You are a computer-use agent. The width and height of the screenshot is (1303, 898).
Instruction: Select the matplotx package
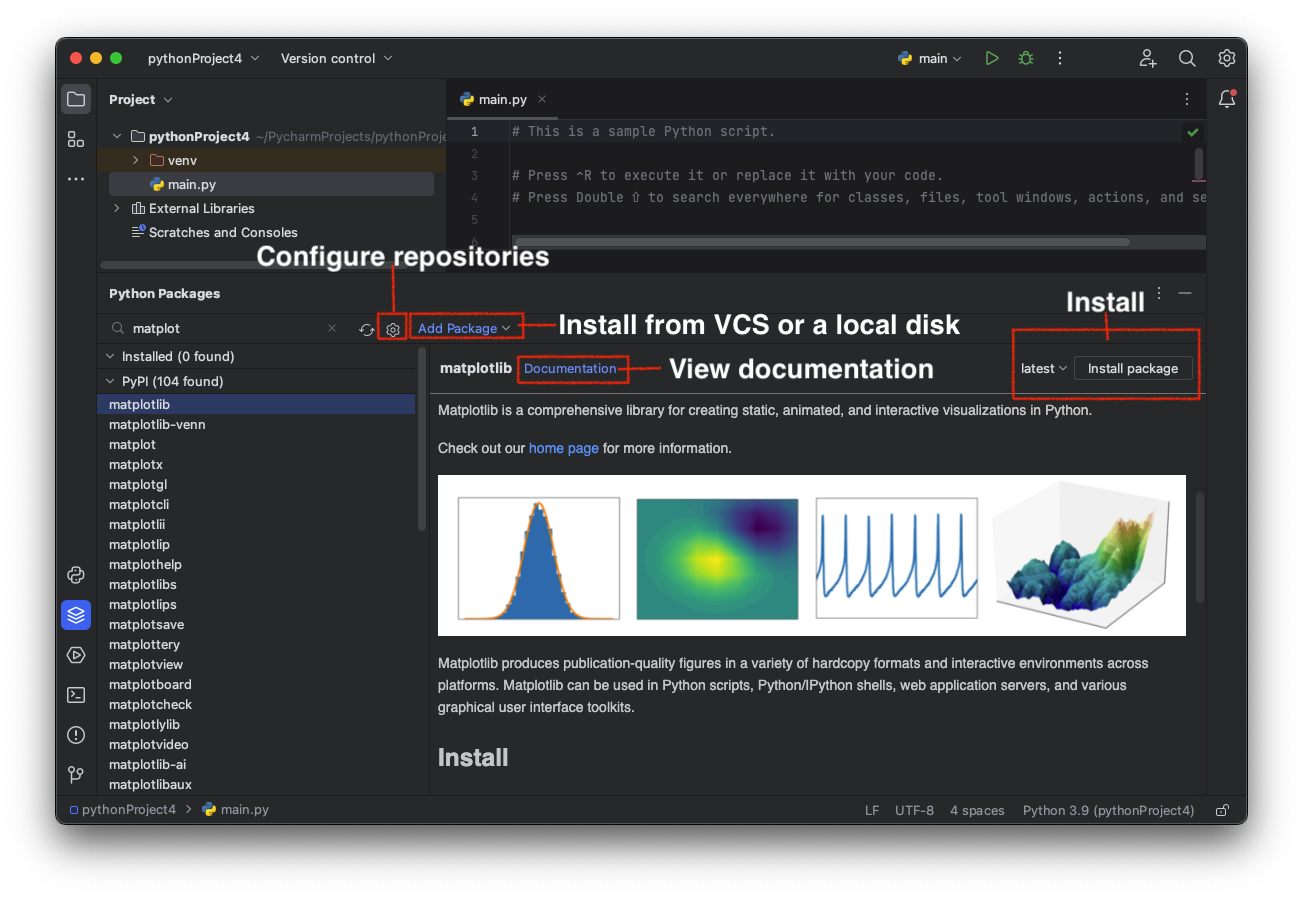[x=256, y=464]
